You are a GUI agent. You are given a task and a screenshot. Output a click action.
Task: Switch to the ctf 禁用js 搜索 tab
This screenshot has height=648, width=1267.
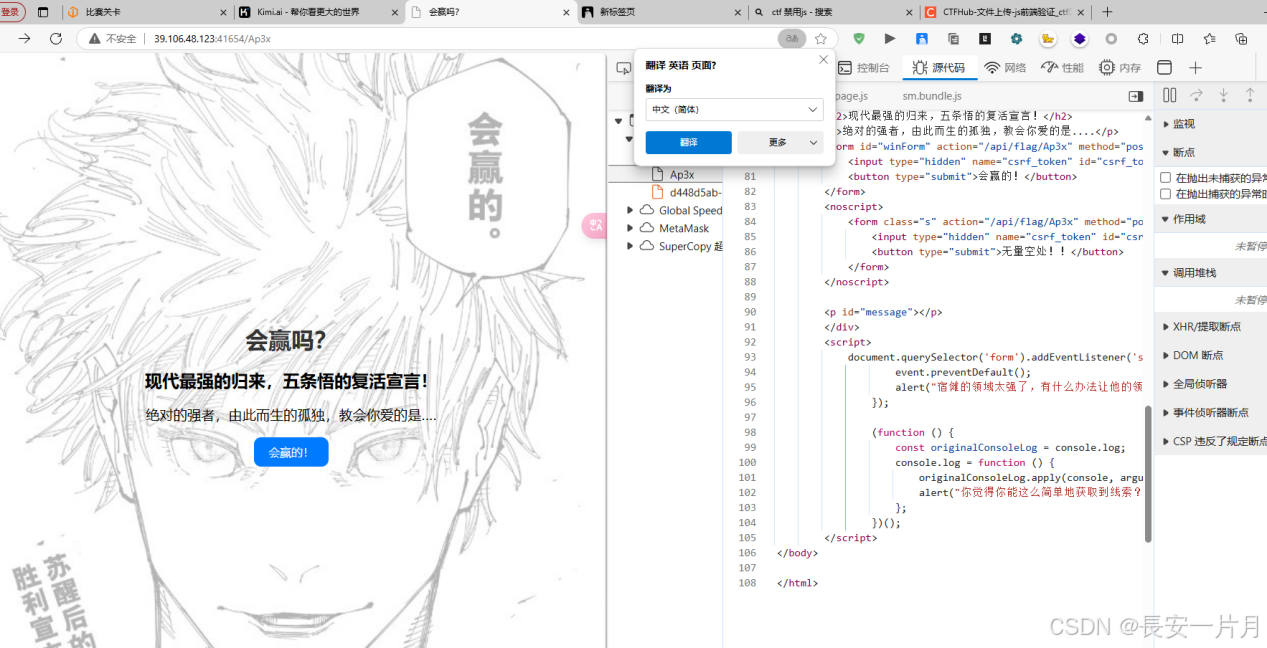[832, 12]
